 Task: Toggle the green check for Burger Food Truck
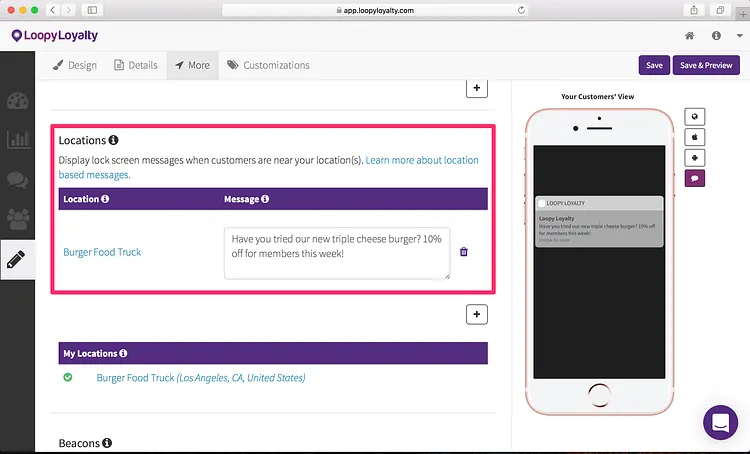pos(68,377)
